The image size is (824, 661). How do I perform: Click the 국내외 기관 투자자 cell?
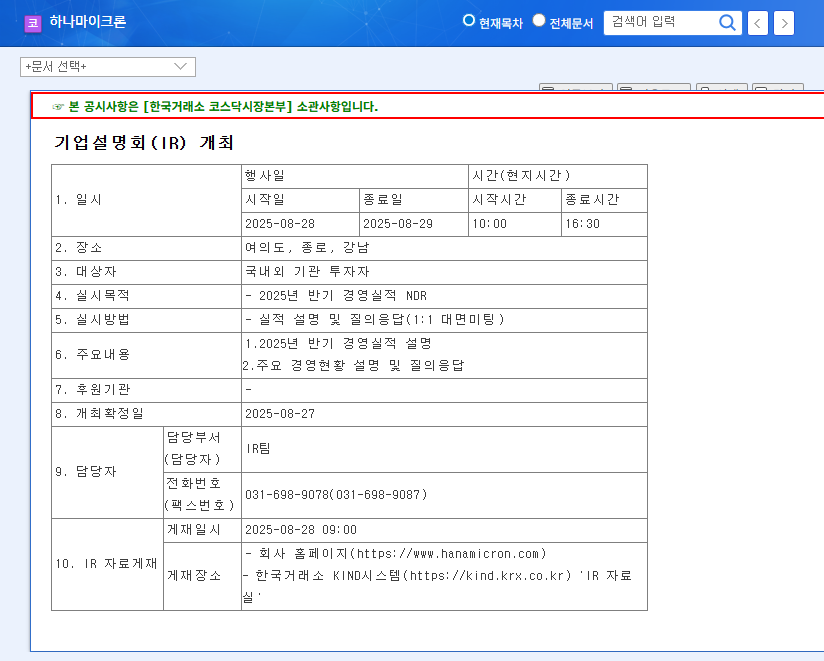click(x=444, y=272)
